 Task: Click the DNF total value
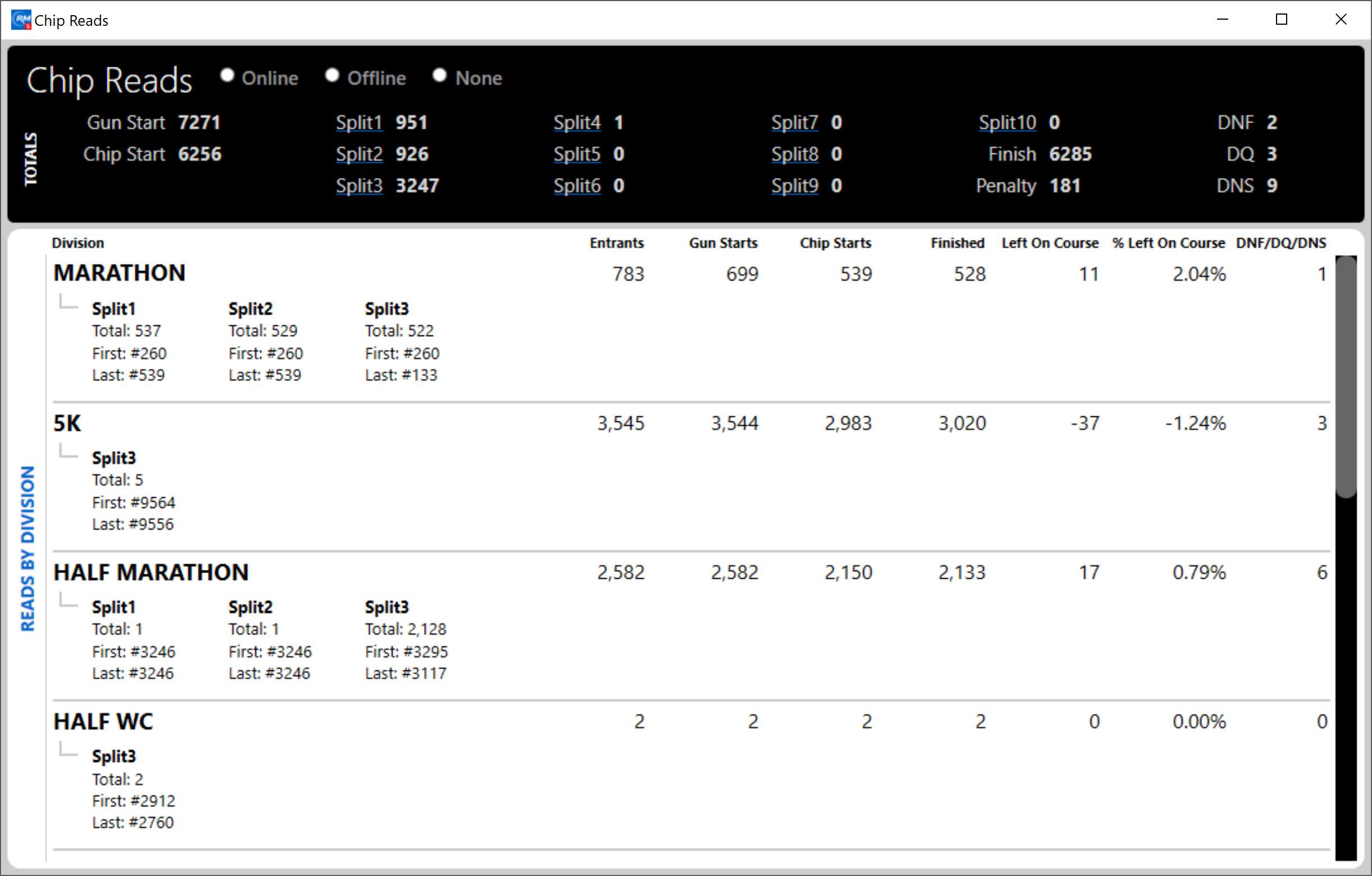(x=1271, y=122)
